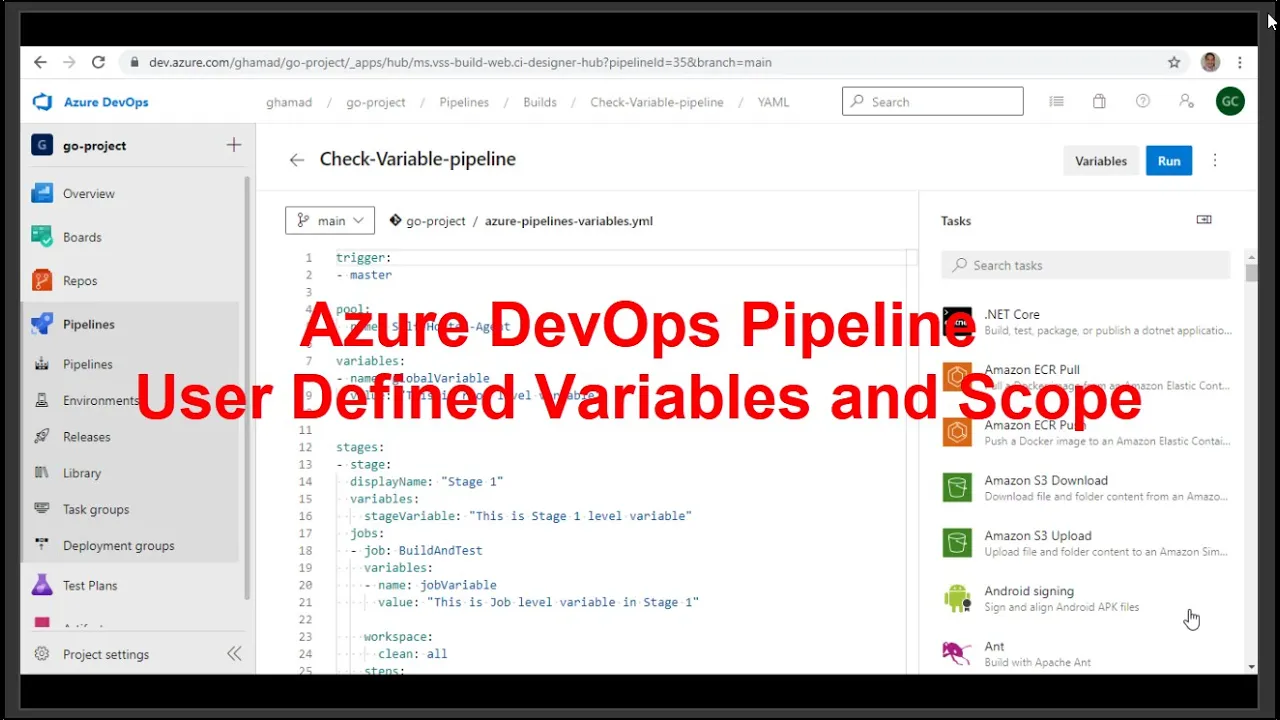1280x720 pixels.
Task: Click the browser address bar
Action: 640,62
